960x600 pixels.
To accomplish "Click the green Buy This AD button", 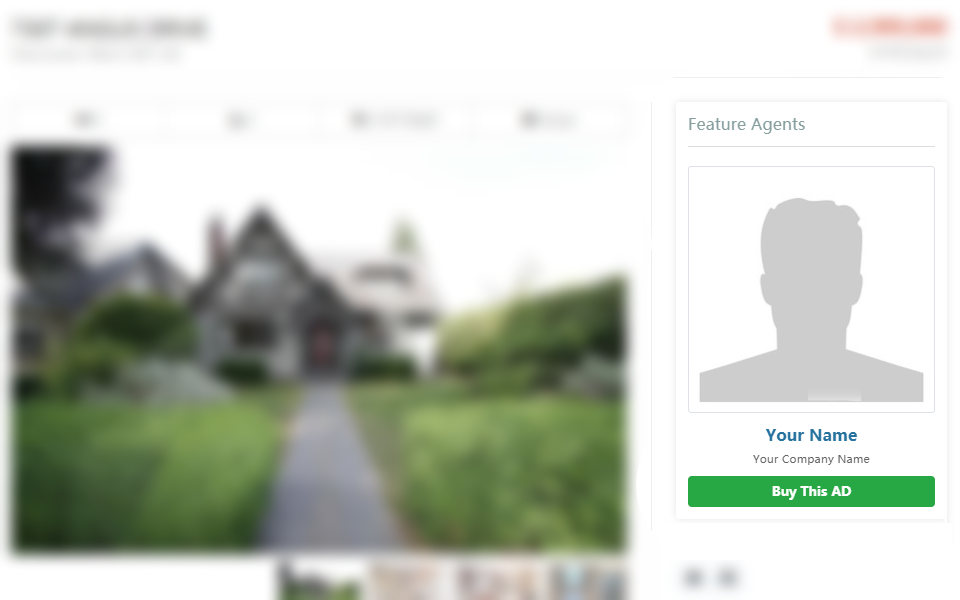I will click(x=811, y=492).
